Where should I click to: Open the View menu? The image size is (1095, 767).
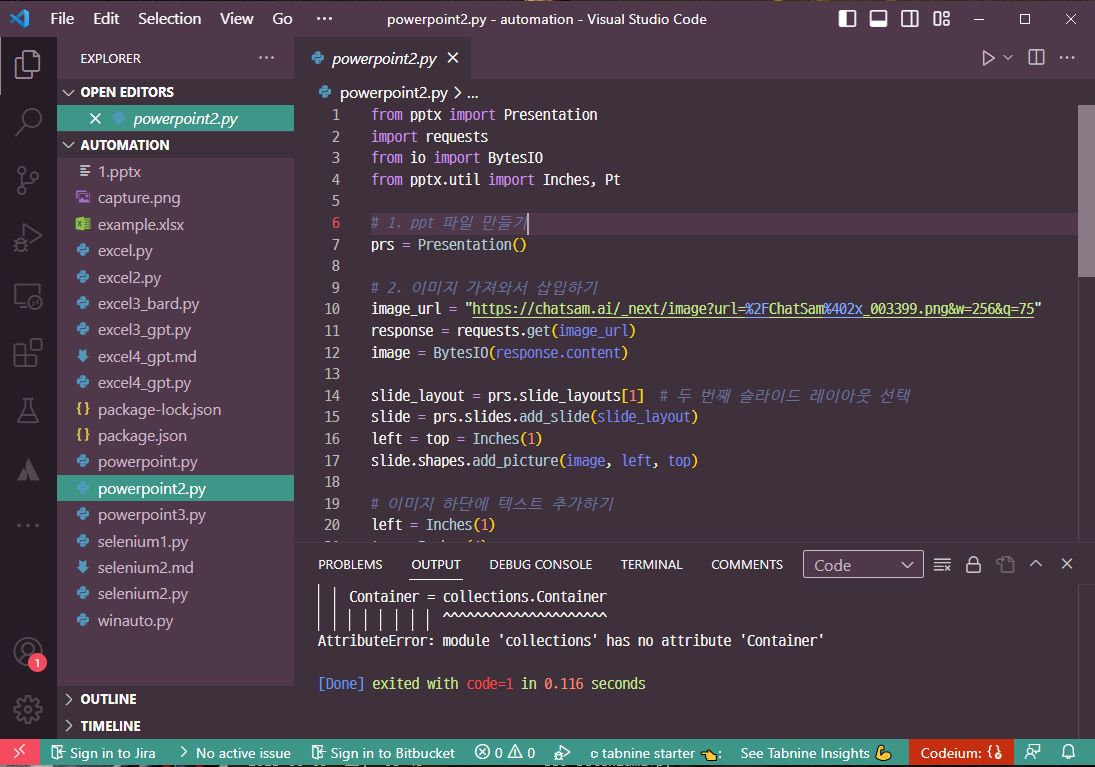237,19
